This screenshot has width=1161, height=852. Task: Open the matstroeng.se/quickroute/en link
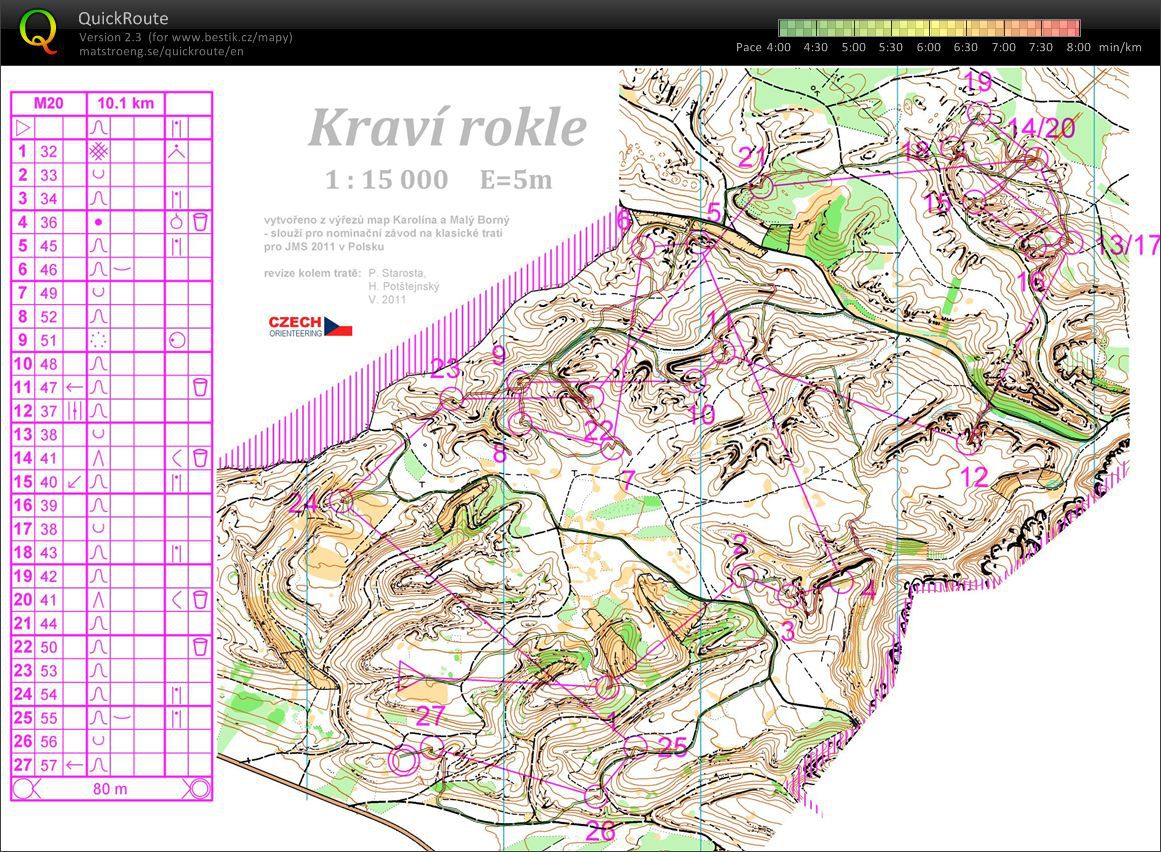[x=161, y=51]
